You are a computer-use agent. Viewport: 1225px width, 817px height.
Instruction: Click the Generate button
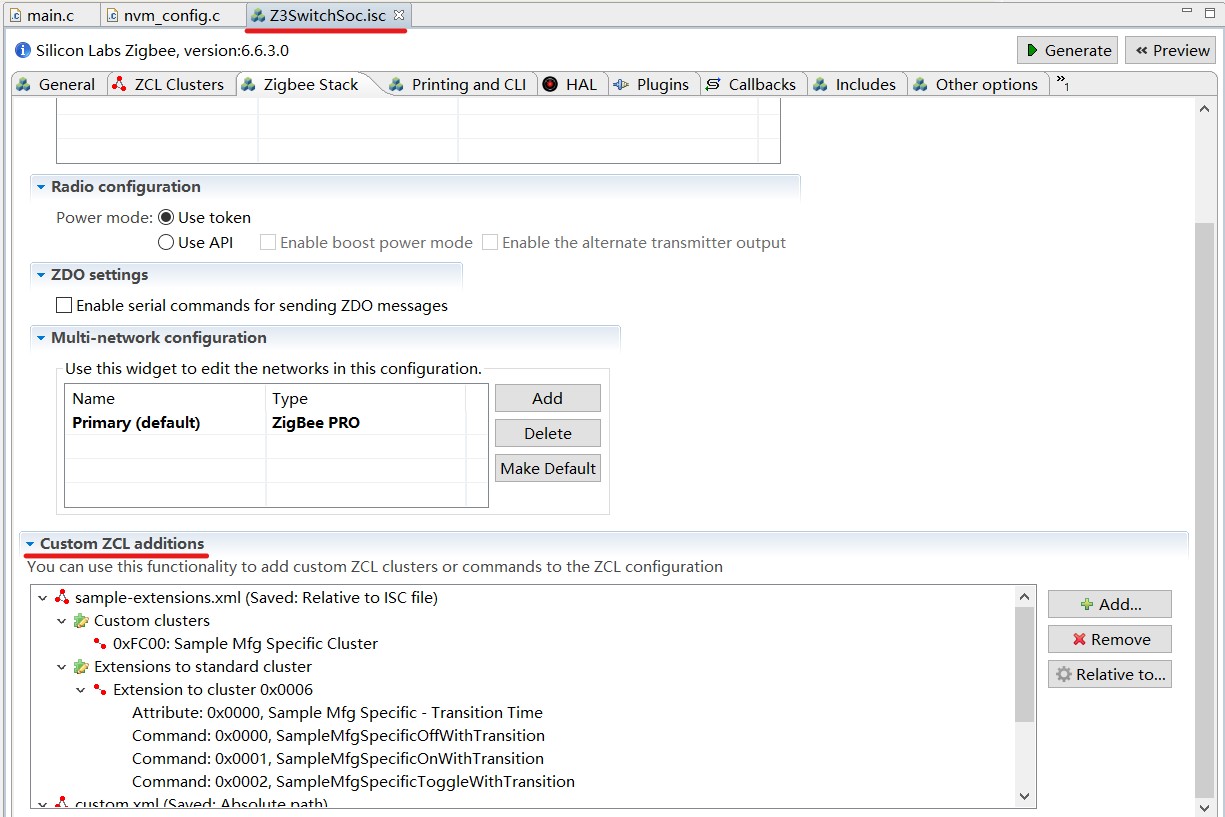[1068, 50]
